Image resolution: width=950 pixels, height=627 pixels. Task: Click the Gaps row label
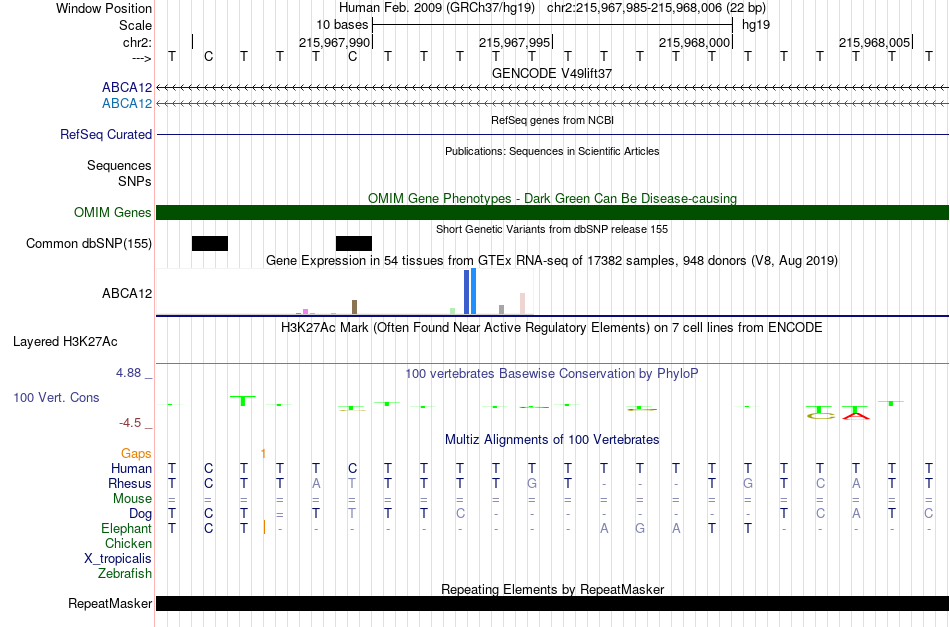[136, 454]
